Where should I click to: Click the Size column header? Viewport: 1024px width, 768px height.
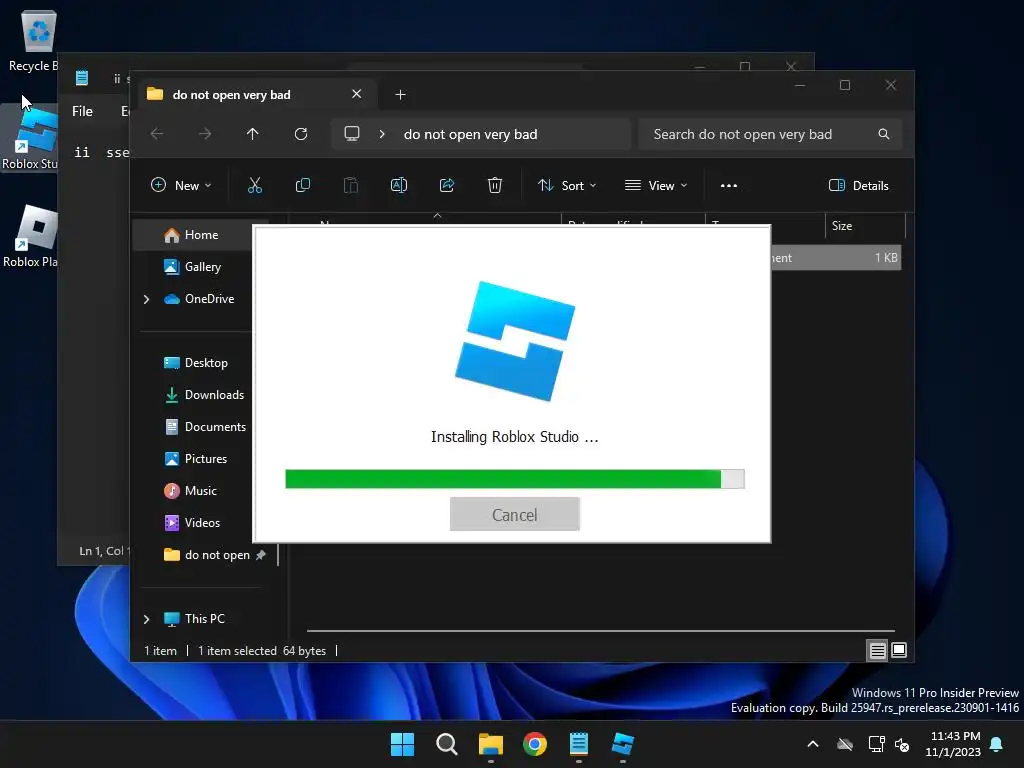tap(865, 226)
